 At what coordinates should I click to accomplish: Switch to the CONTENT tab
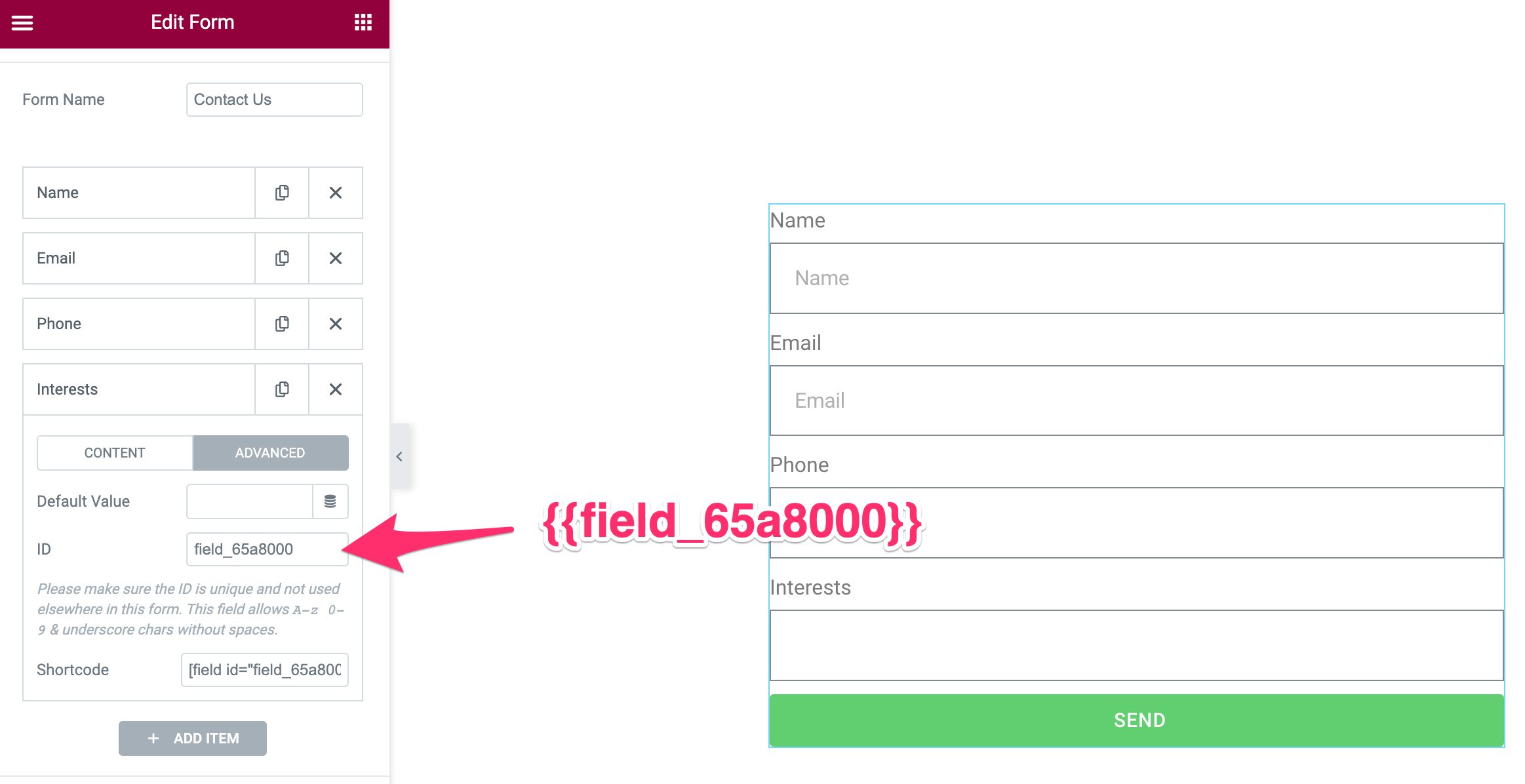tap(114, 452)
